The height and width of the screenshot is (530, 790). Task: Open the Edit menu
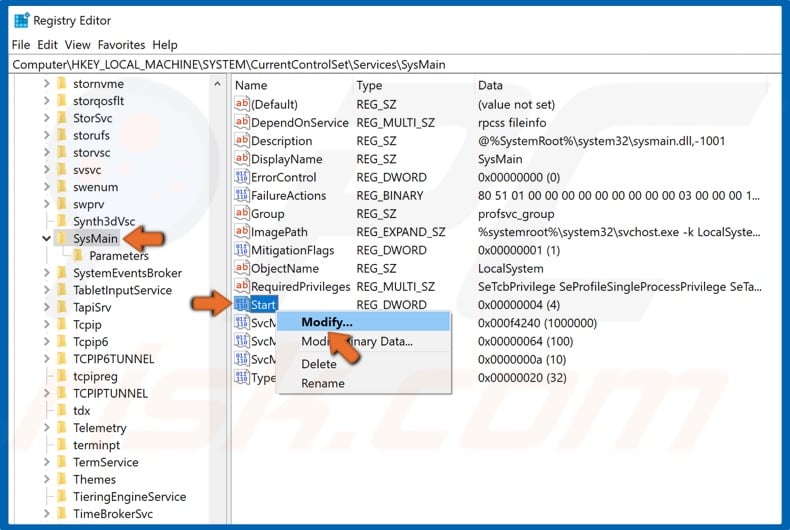point(47,45)
